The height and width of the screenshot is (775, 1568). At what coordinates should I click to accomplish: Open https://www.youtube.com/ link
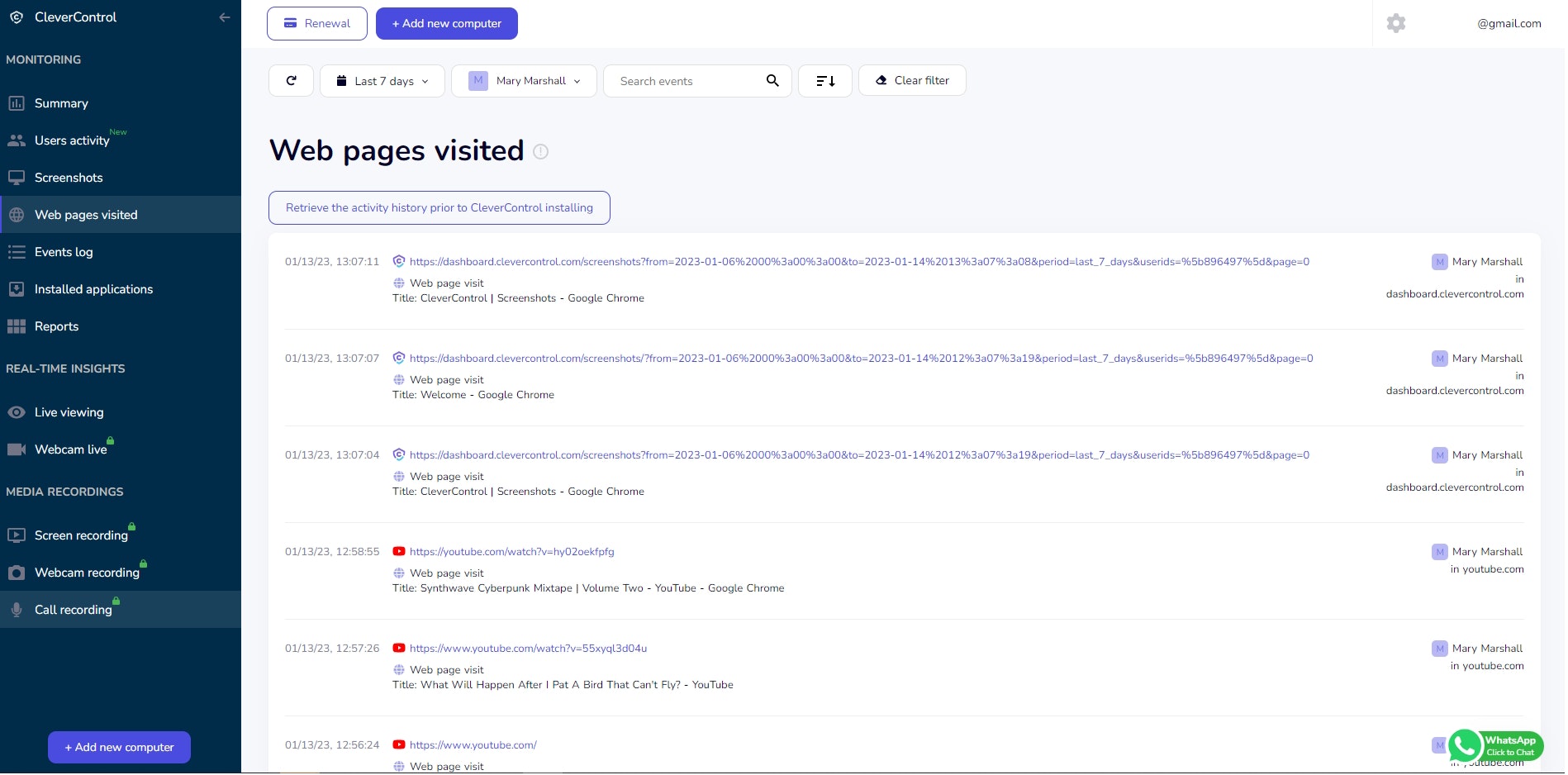(473, 745)
